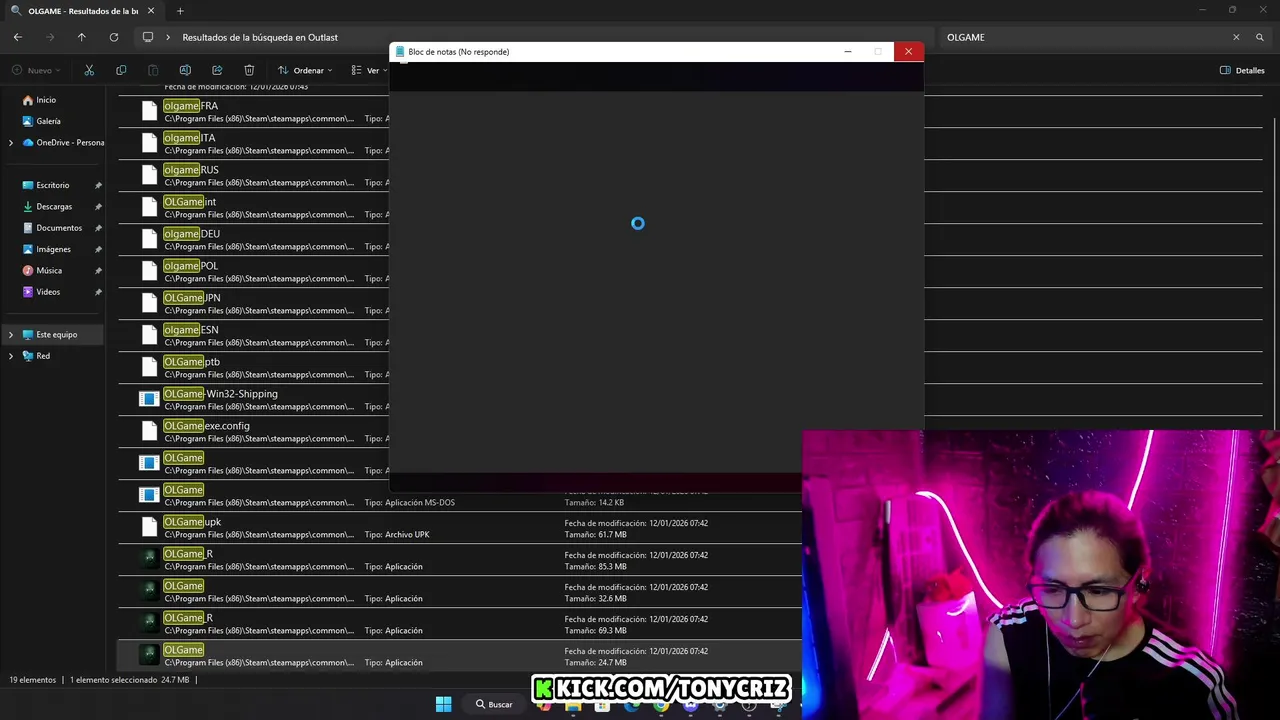Select Galería in the sidebar

coord(48,121)
